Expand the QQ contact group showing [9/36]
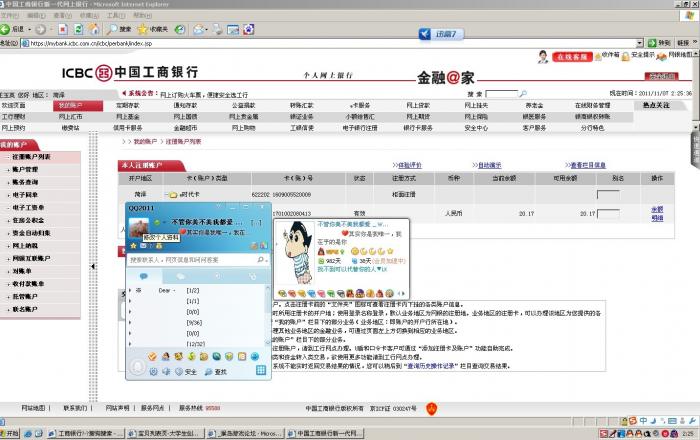The image size is (700, 440). tap(130, 323)
